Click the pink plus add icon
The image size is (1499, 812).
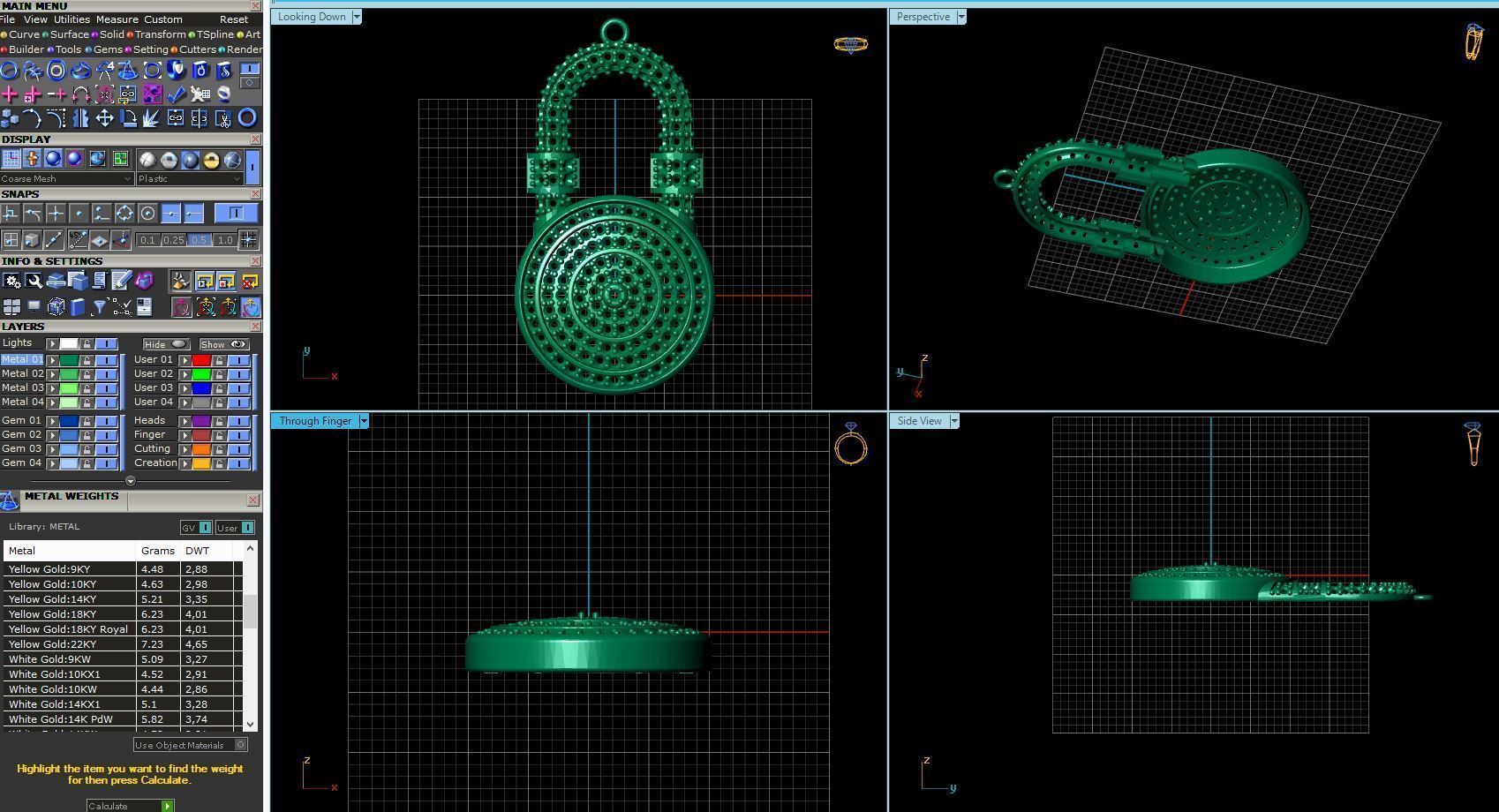[10, 94]
